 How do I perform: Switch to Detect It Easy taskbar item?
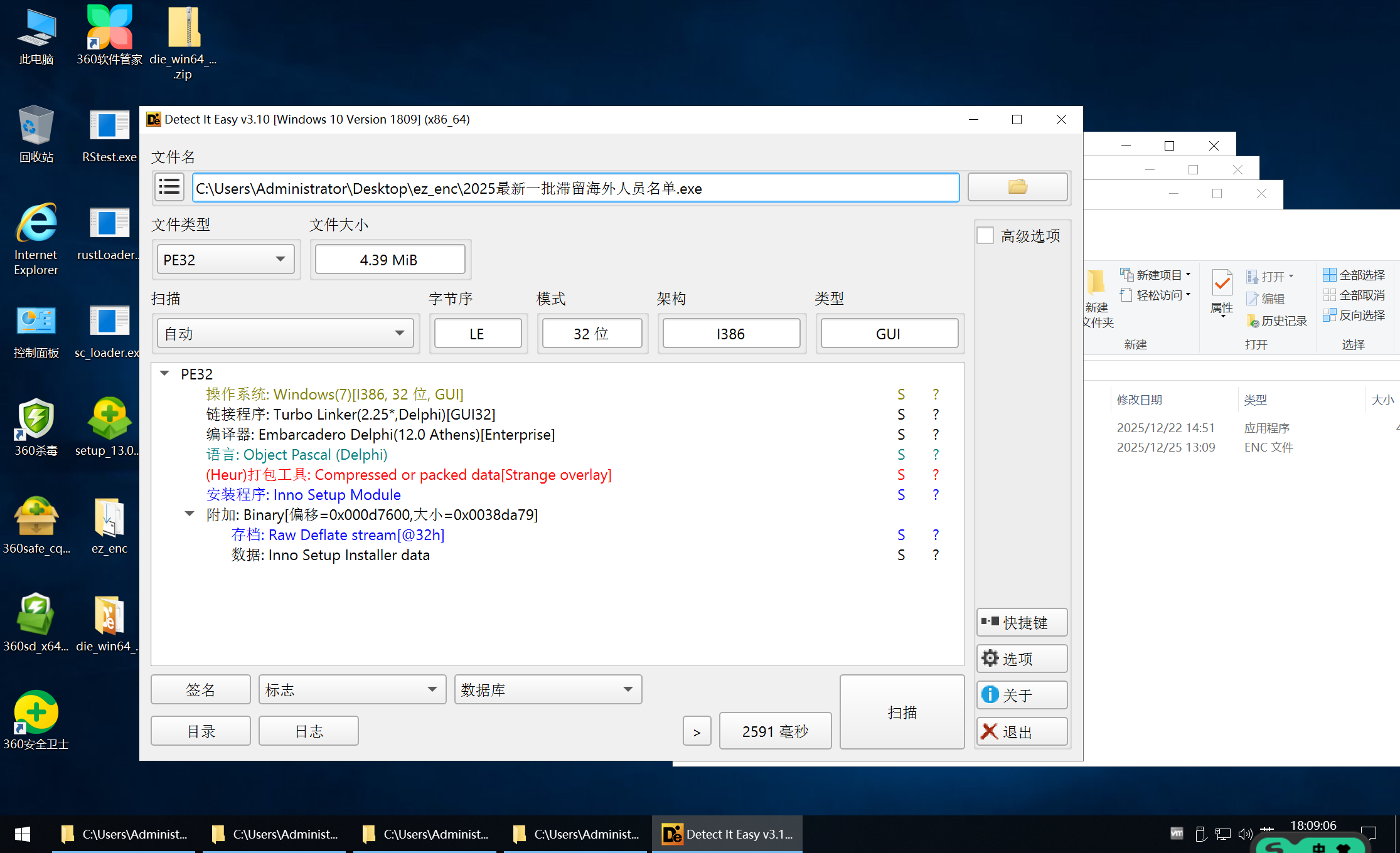[727, 834]
